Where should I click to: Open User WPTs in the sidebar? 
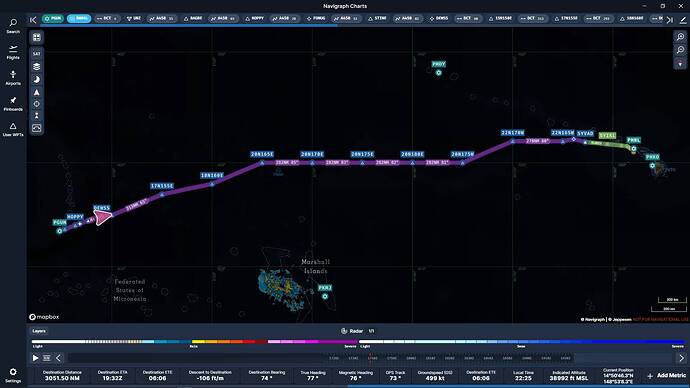[13, 129]
